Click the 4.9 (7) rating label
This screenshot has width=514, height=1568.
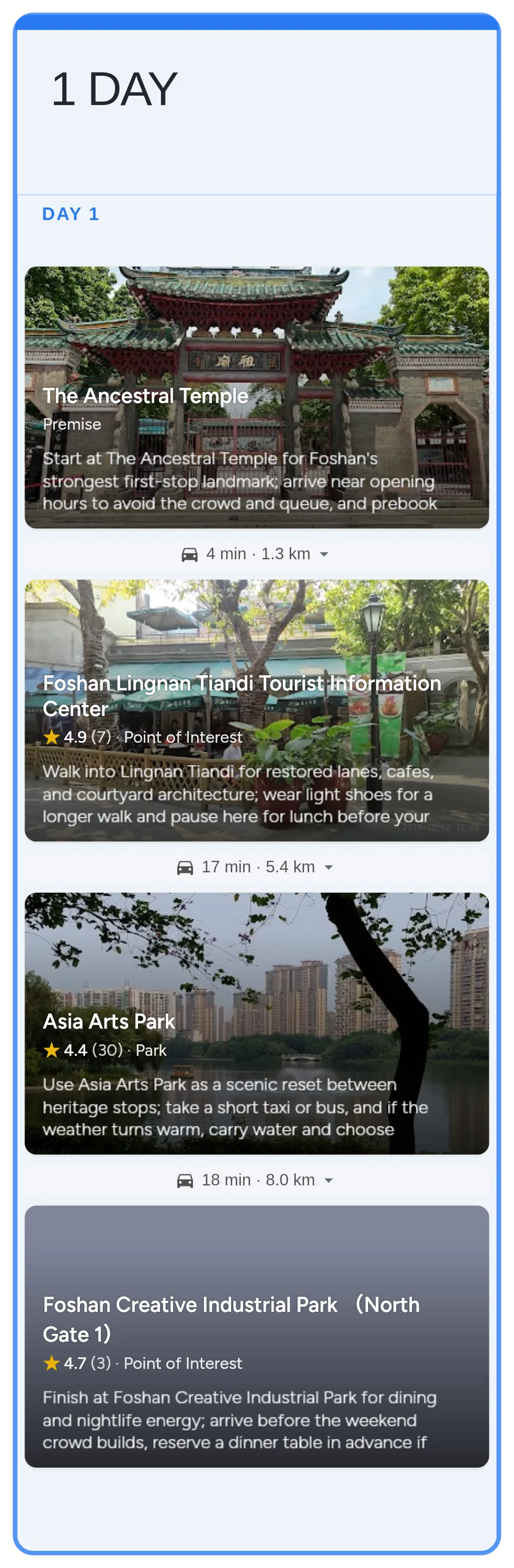[87, 737]
